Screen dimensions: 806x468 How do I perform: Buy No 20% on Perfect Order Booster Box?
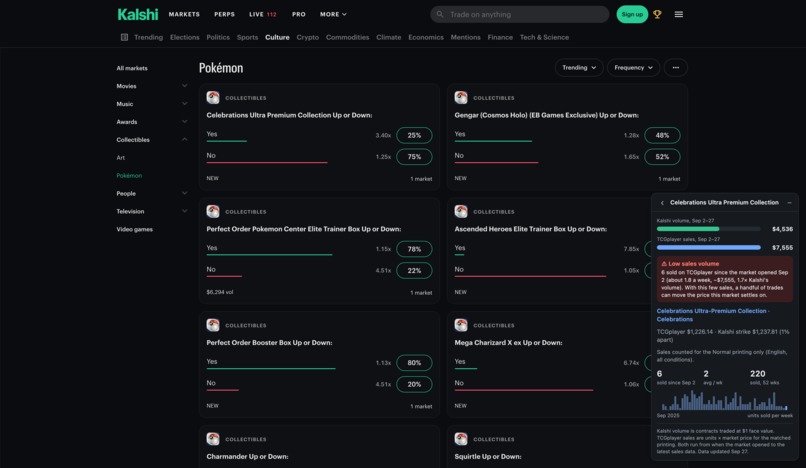pyautogui.click(x=414, y=384)
